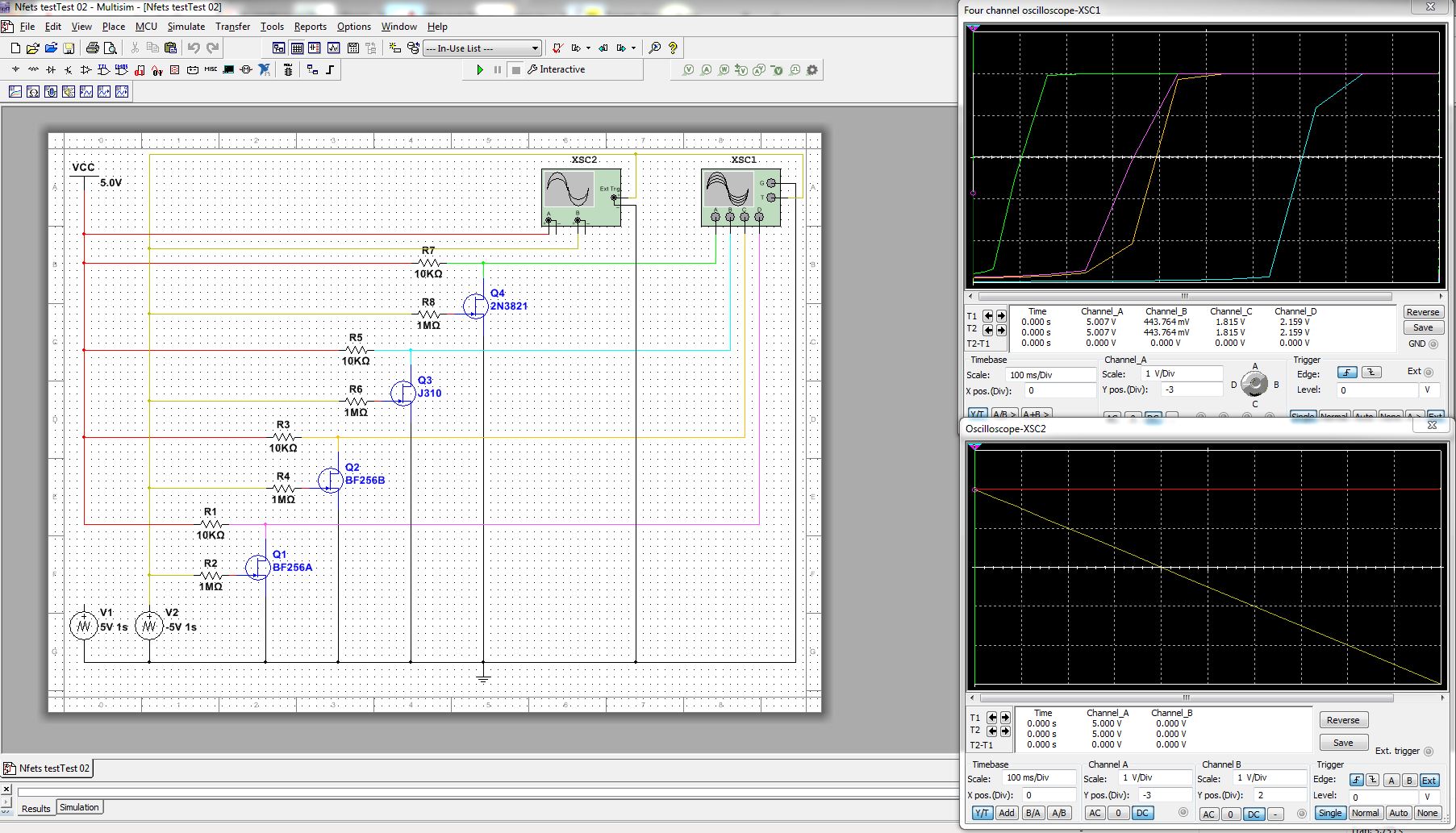Screen dimensions: 1456x833
Task: Run the simulation with the green play button
Action: click(x=480, y=70)
